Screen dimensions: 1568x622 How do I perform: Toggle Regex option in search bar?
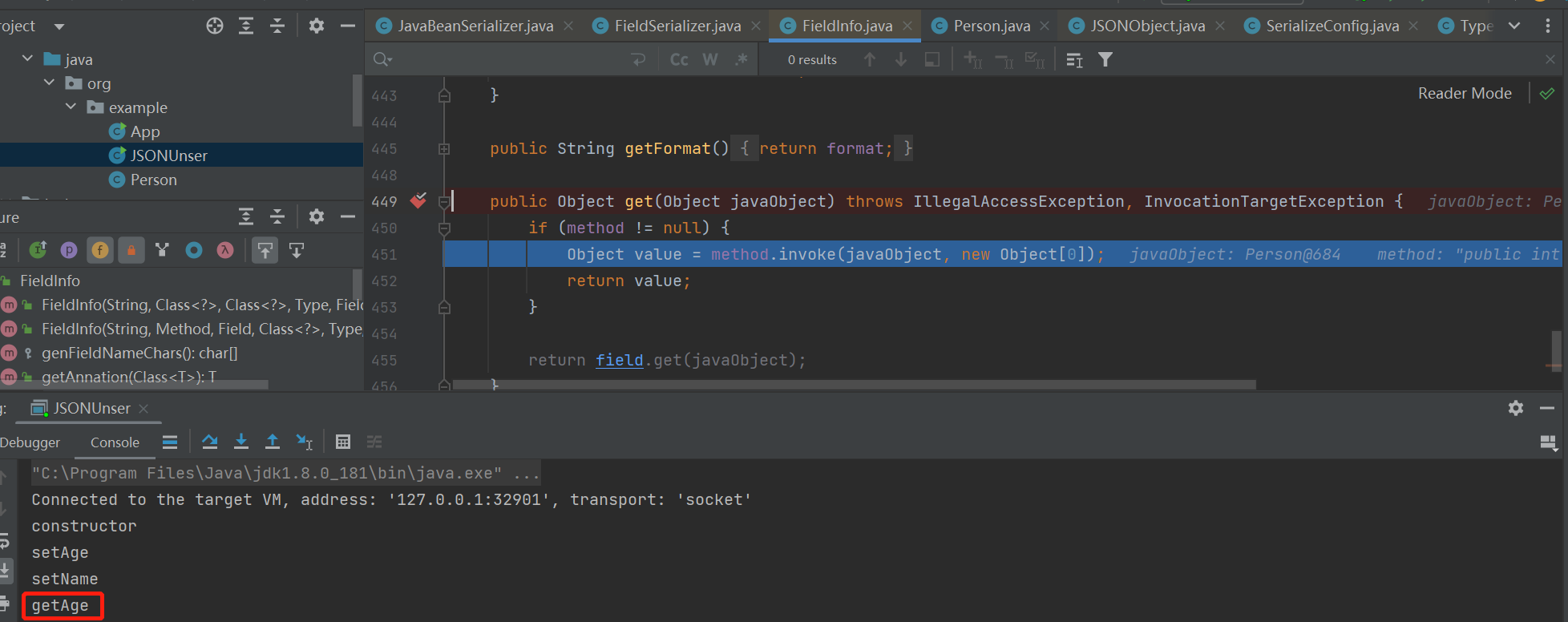tap(742, 59)
